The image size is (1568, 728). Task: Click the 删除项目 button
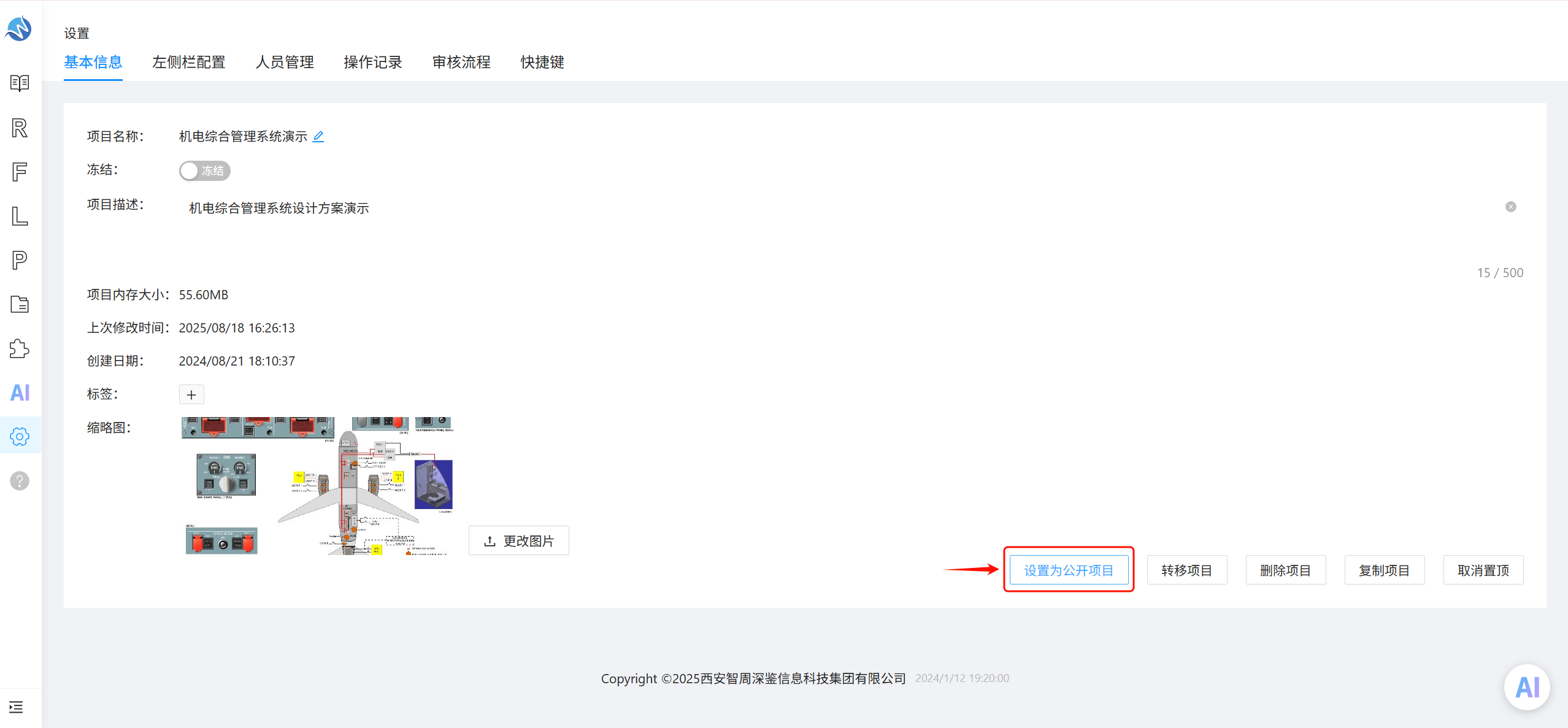(1285, 570)
